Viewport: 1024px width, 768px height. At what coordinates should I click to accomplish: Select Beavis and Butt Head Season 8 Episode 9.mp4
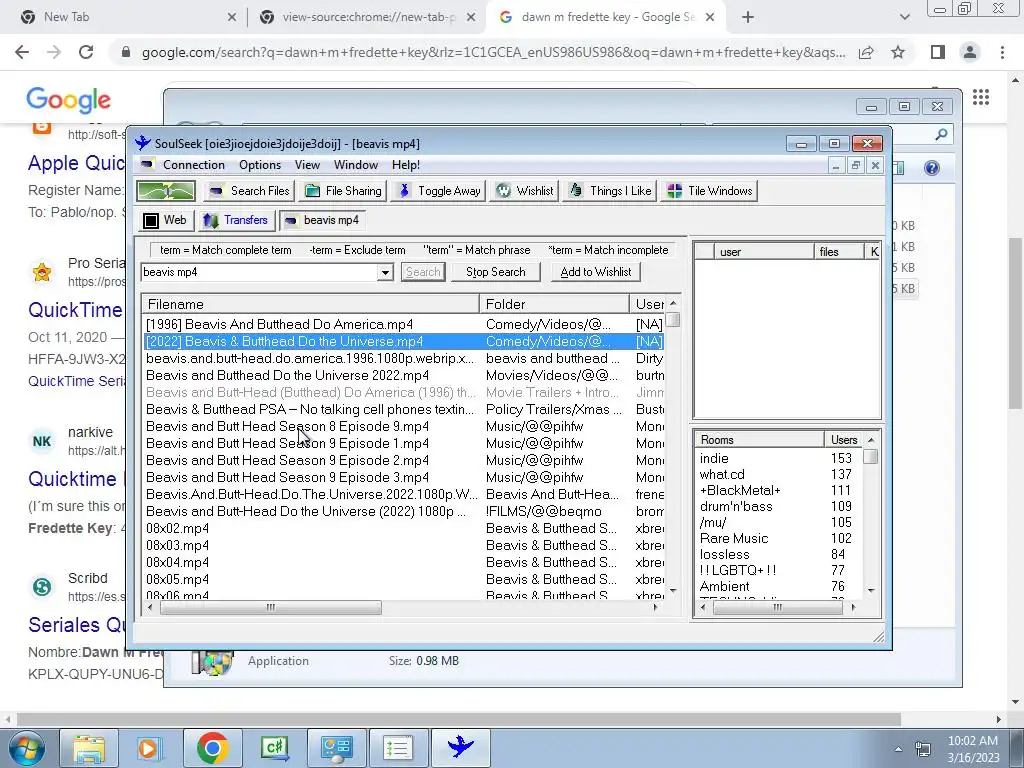tap(404, 426)
